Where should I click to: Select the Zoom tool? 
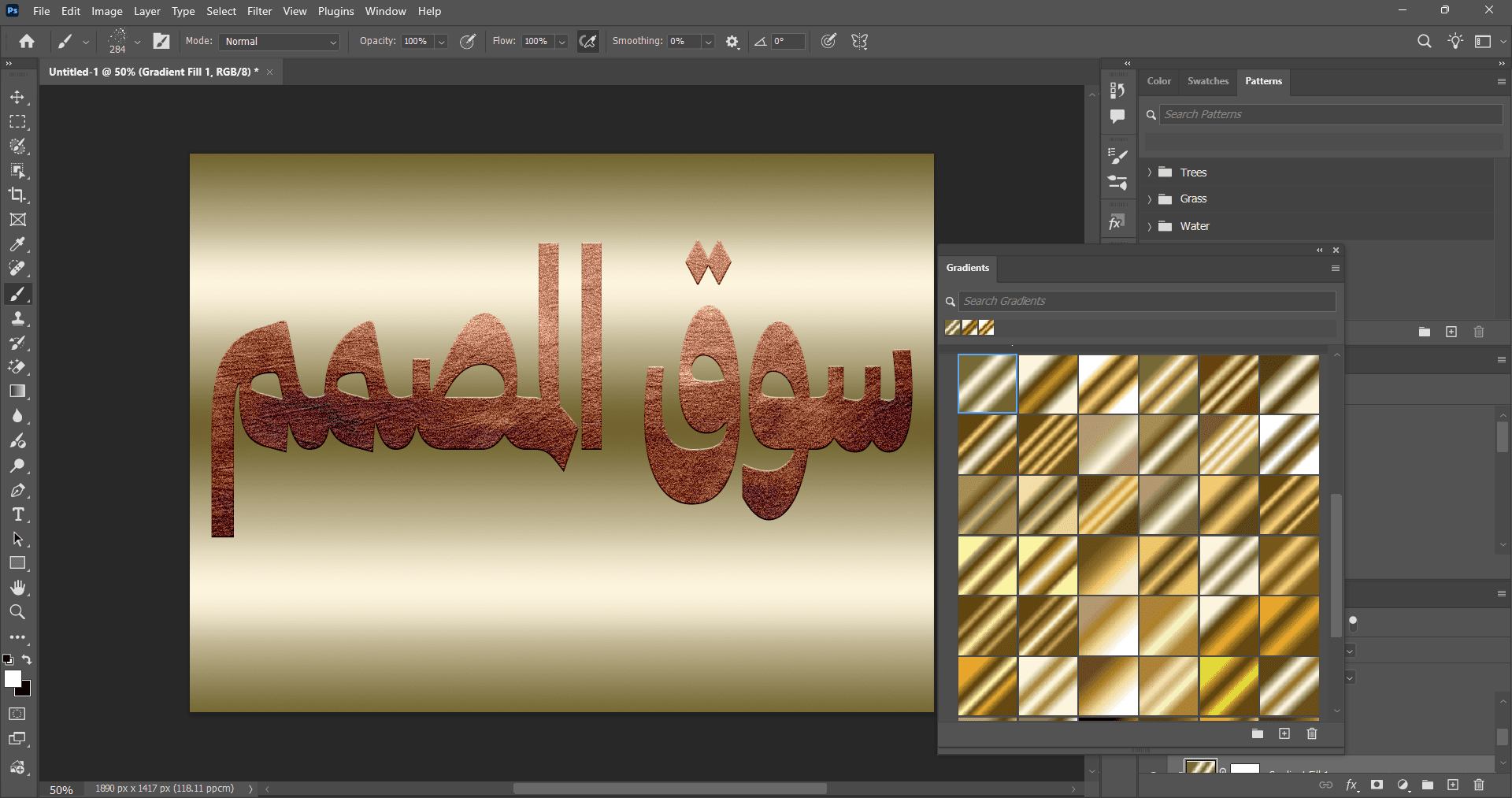point(17,612)
